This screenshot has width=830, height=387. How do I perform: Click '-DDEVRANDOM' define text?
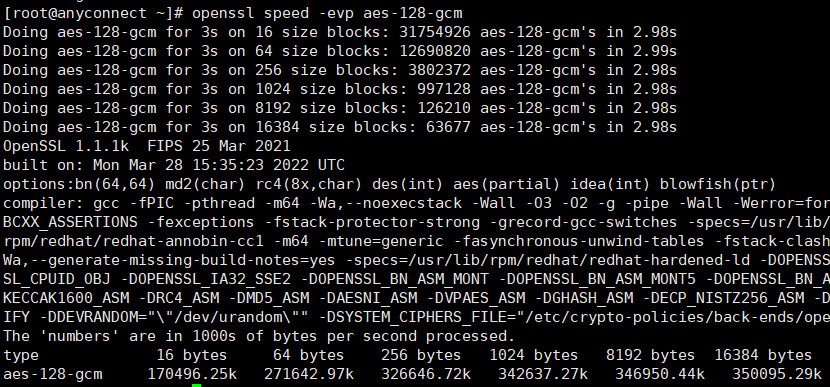[88, 318]
